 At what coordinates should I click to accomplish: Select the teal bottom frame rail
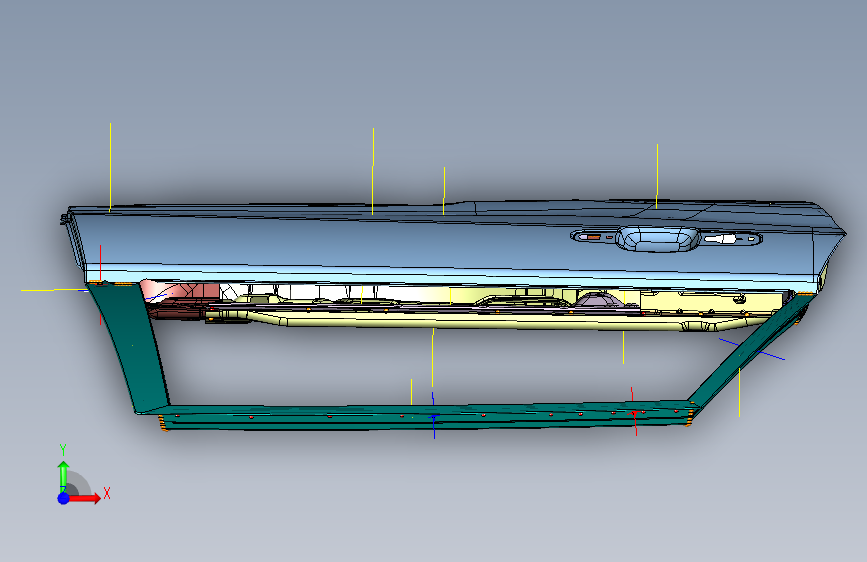tap(426, 416)
